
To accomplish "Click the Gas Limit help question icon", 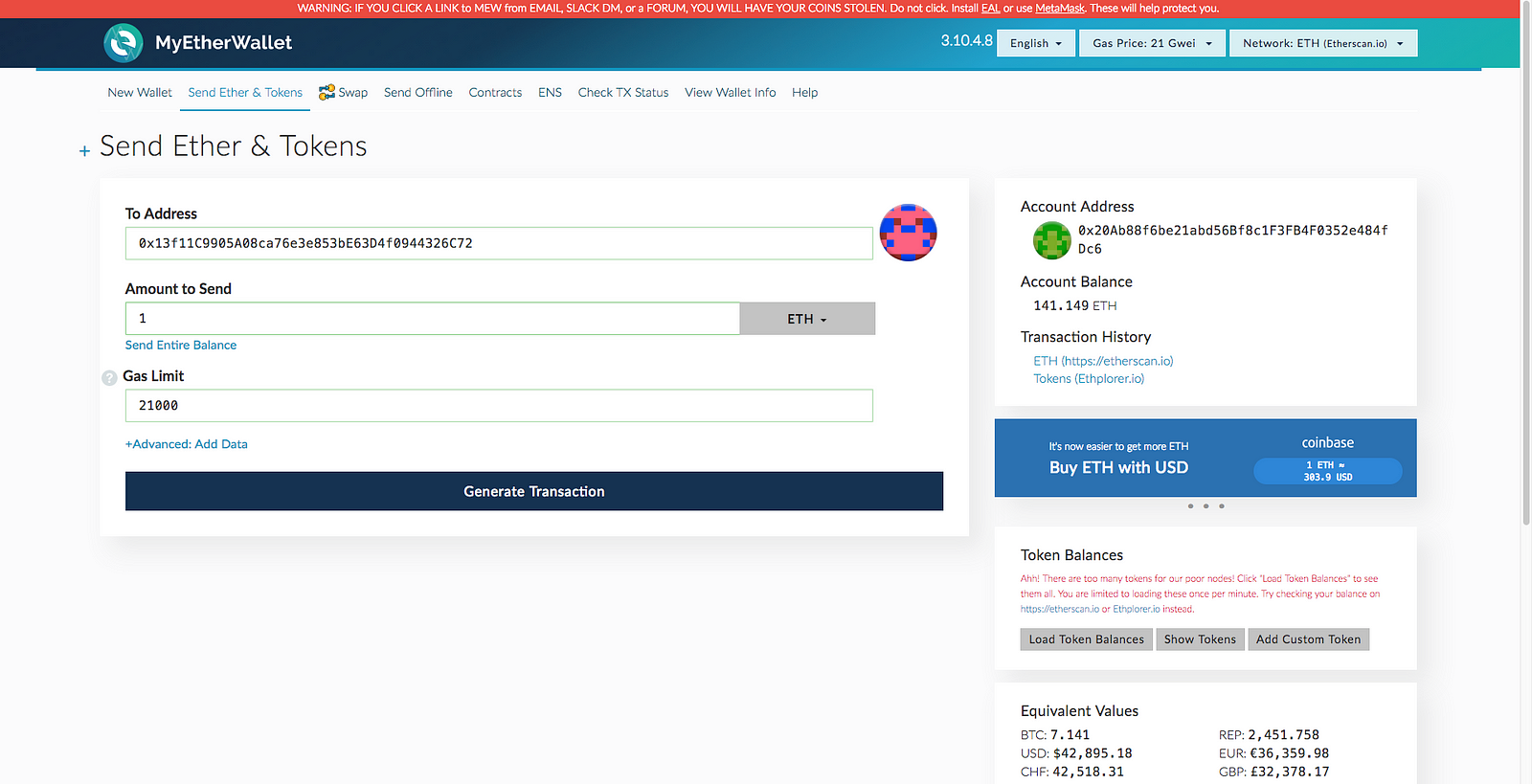I will tap(109, 378).
